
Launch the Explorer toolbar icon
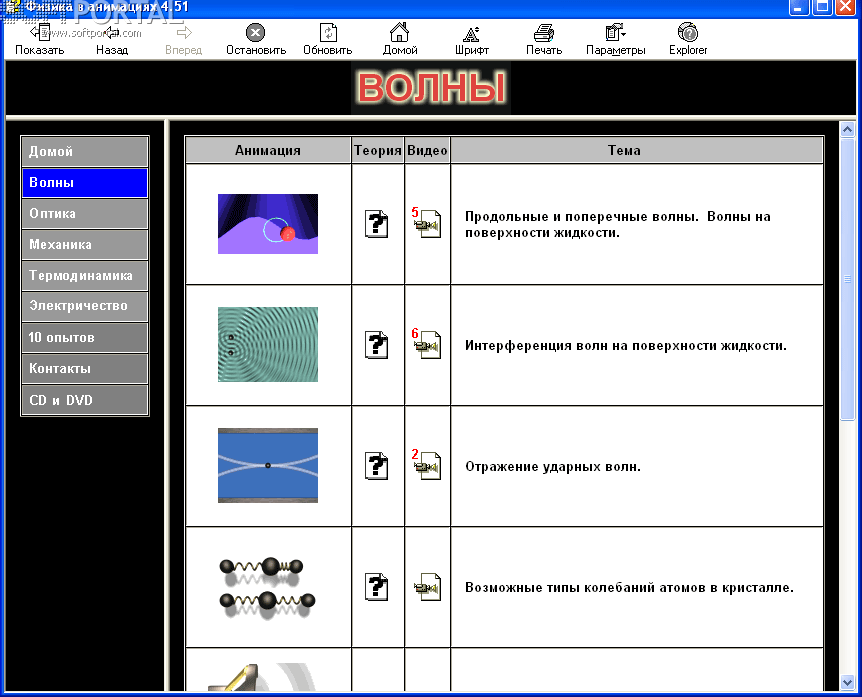click(x=688, y=33)
